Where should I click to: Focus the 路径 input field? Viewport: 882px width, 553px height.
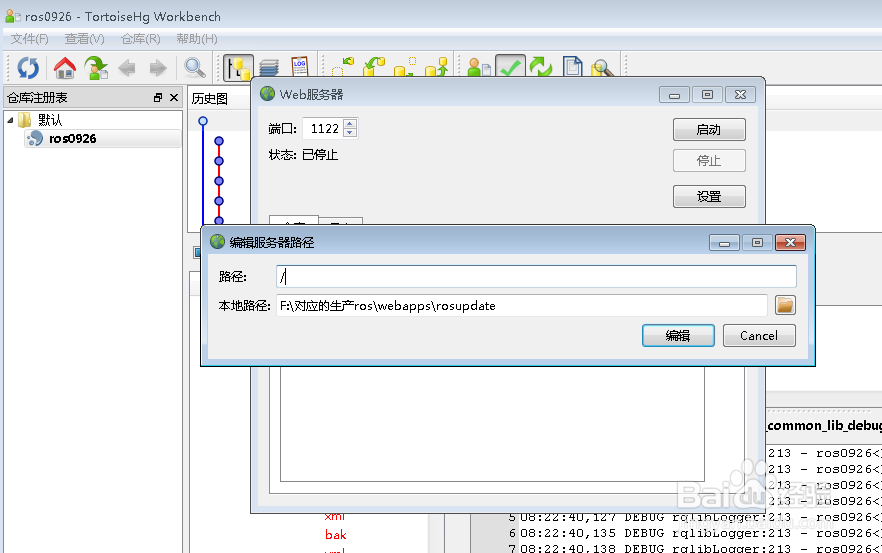(536, 276)
